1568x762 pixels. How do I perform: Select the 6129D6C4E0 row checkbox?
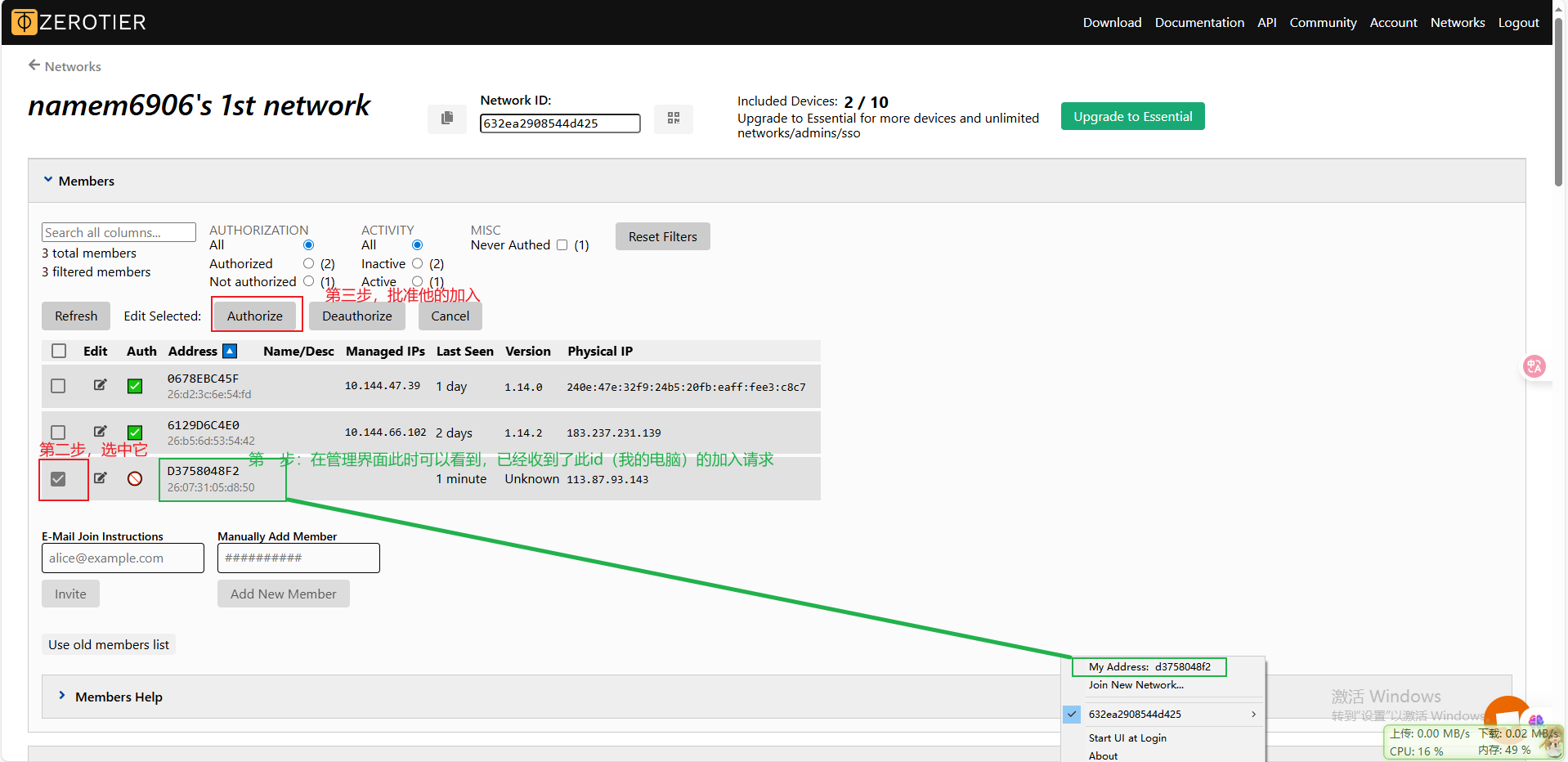(58, 432)
